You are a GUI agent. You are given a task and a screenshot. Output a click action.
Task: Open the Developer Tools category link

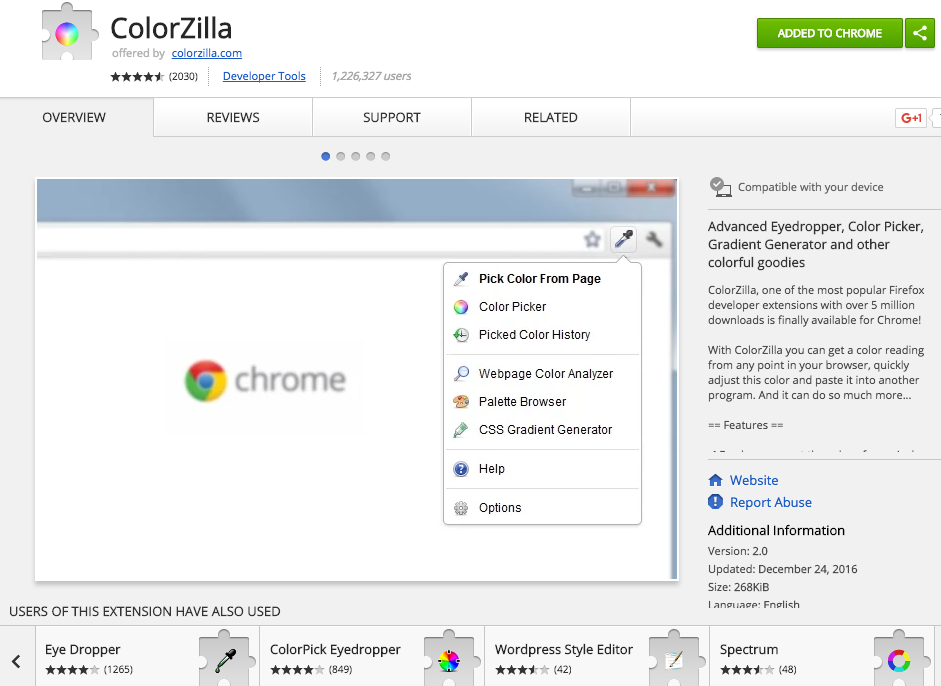[x=264, y=76]
